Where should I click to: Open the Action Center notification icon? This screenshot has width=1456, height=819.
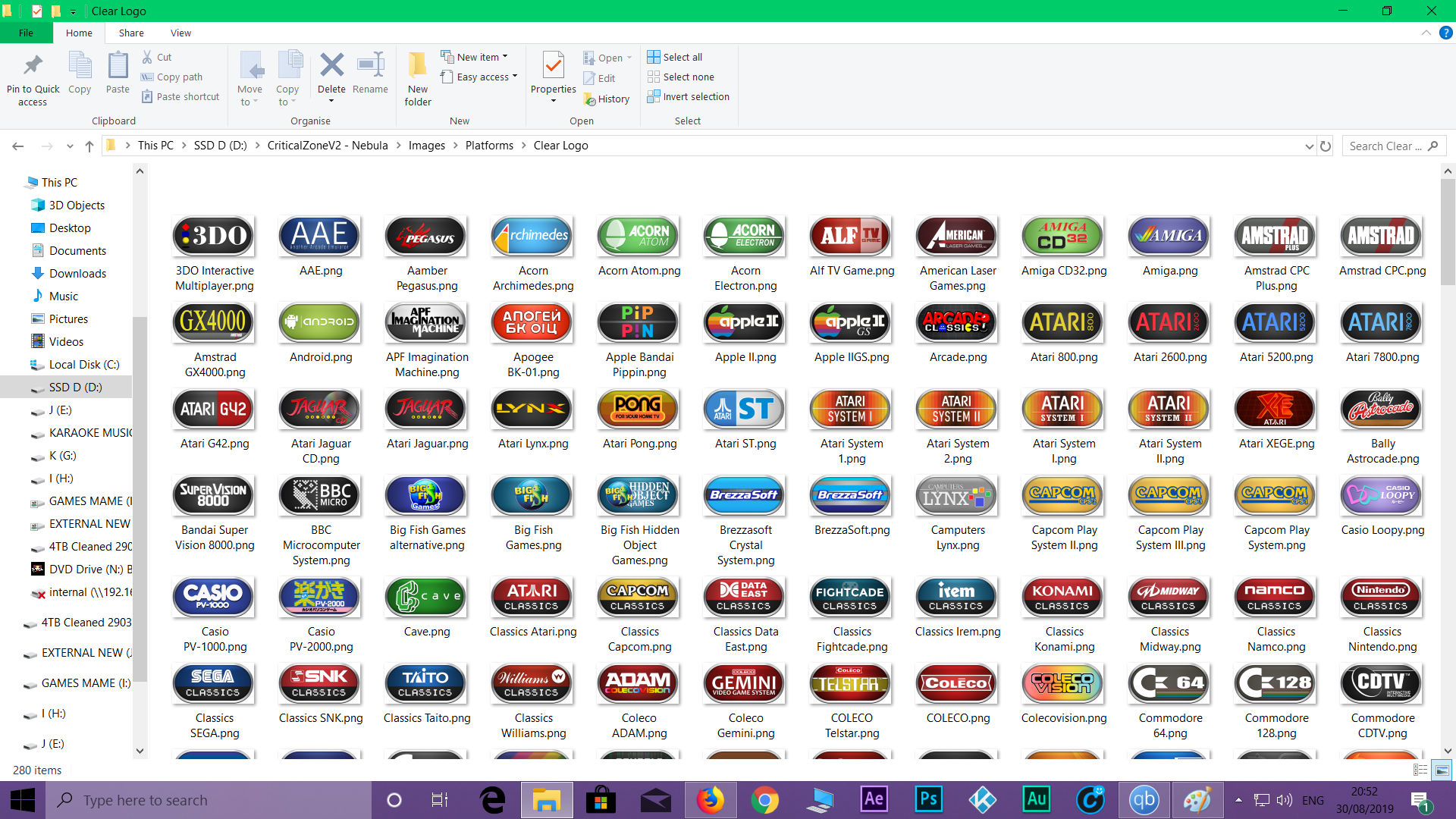pos(1420,800)
